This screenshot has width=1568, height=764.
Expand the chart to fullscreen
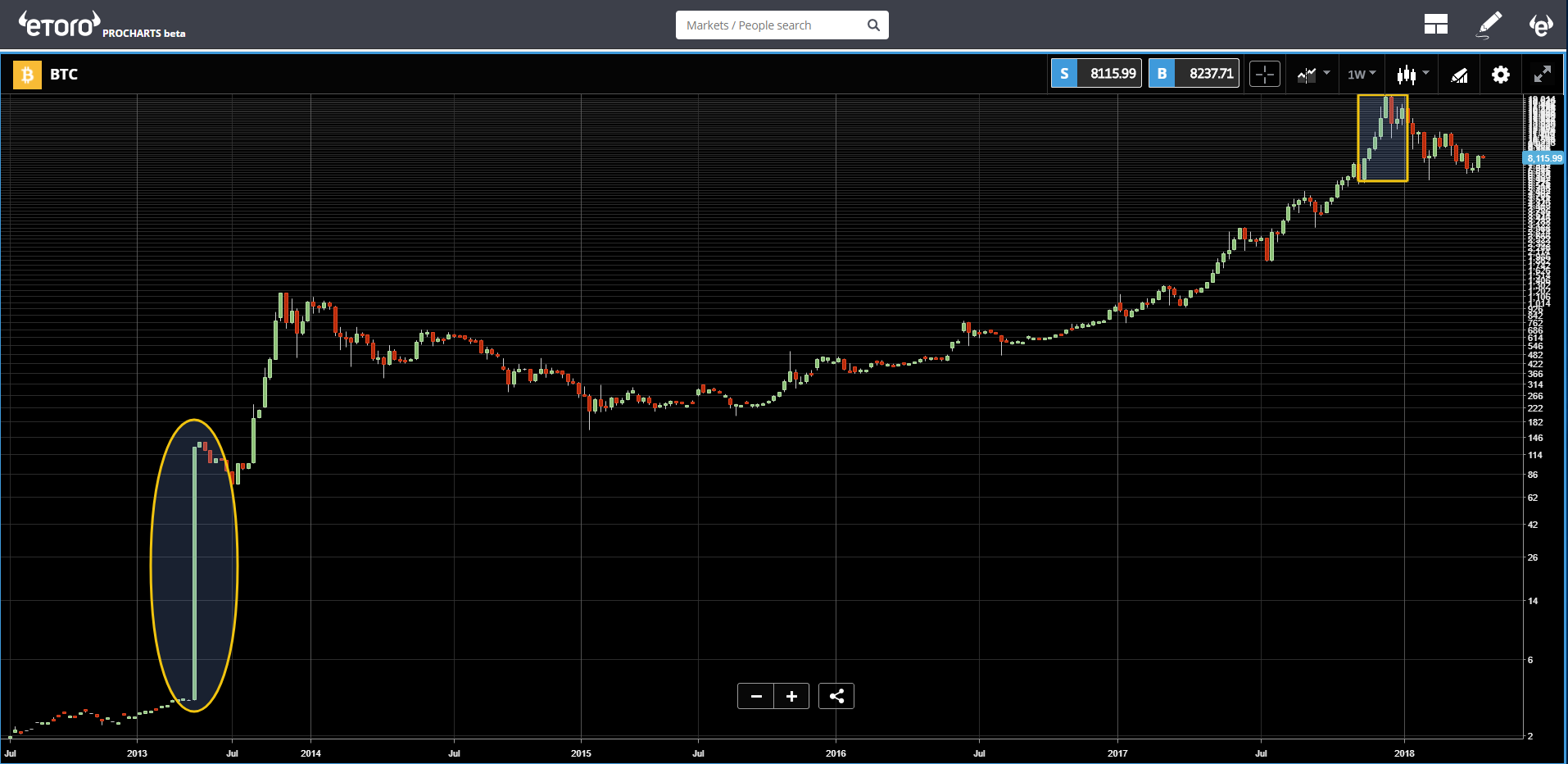1542,75
